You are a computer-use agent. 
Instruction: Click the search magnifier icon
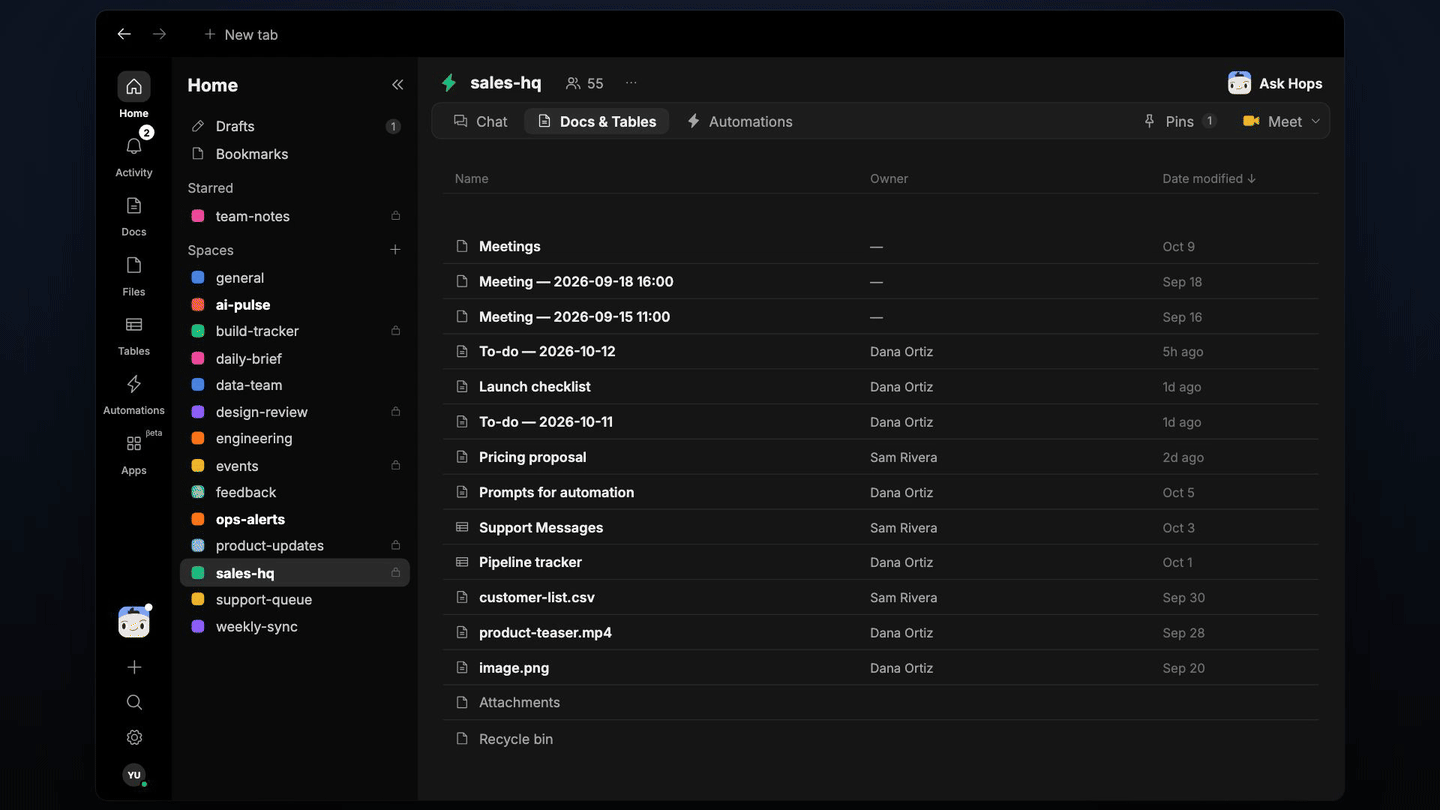click(x=134, y=702)
